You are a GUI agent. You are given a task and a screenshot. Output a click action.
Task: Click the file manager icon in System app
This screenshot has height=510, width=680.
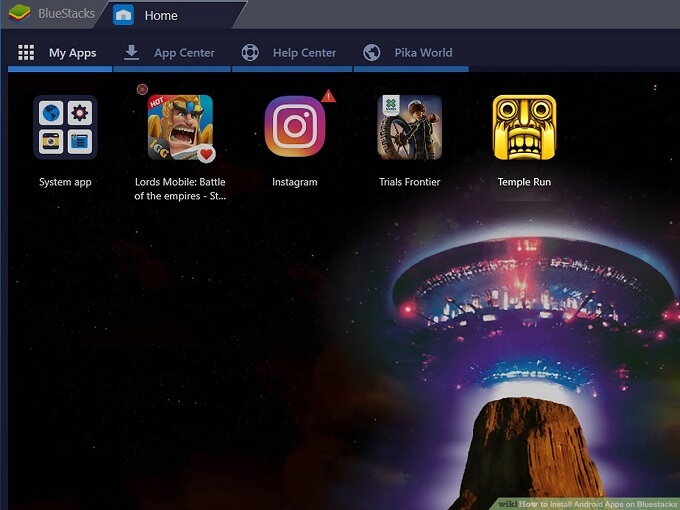tap(80, 141)
